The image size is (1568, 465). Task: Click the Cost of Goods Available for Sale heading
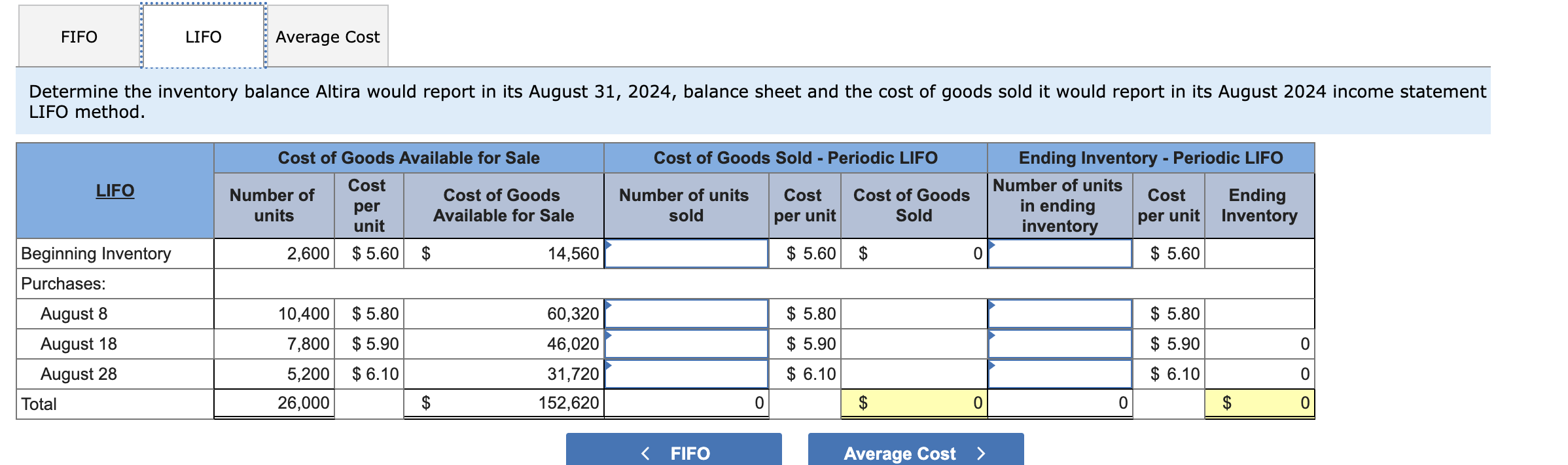408,158
